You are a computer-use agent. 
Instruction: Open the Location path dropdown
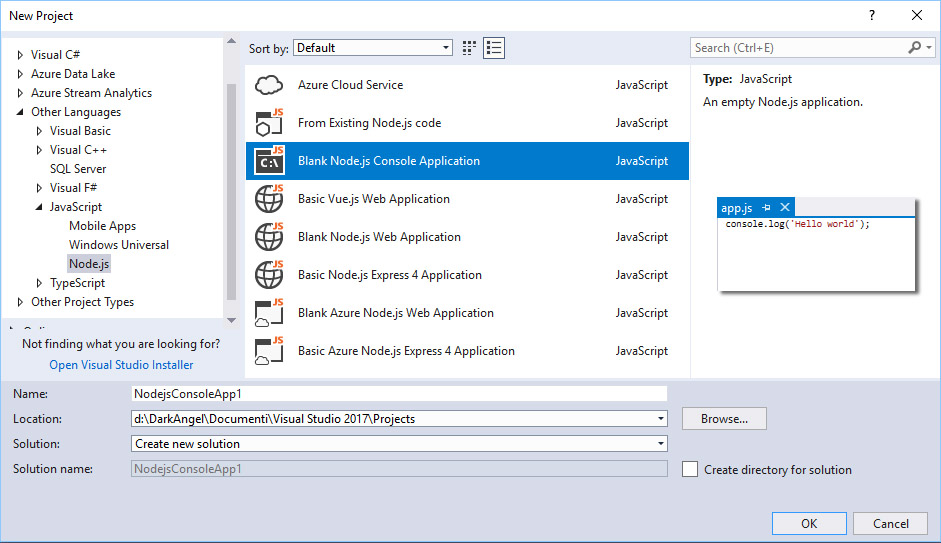(660, 419)
